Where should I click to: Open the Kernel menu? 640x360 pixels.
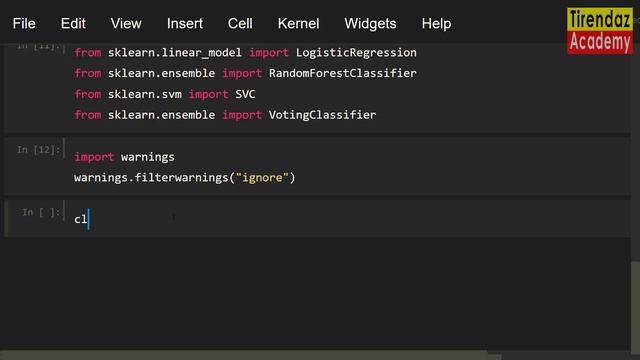(x=298, y=23)
